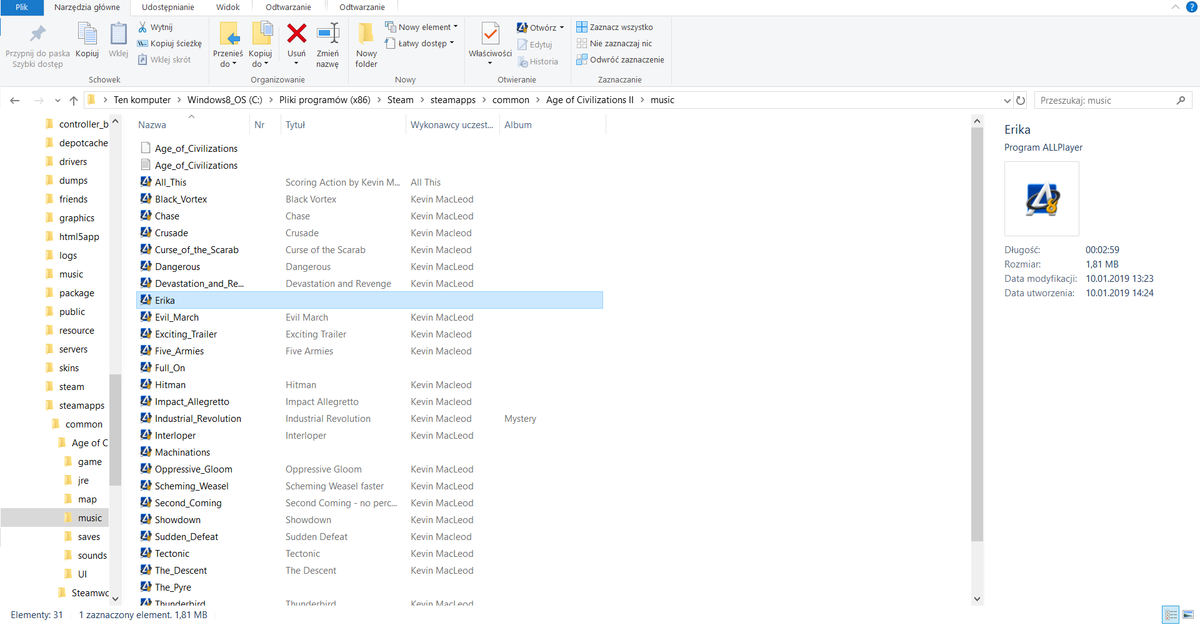Switch to large icons view in status bar

[1187, 614]
